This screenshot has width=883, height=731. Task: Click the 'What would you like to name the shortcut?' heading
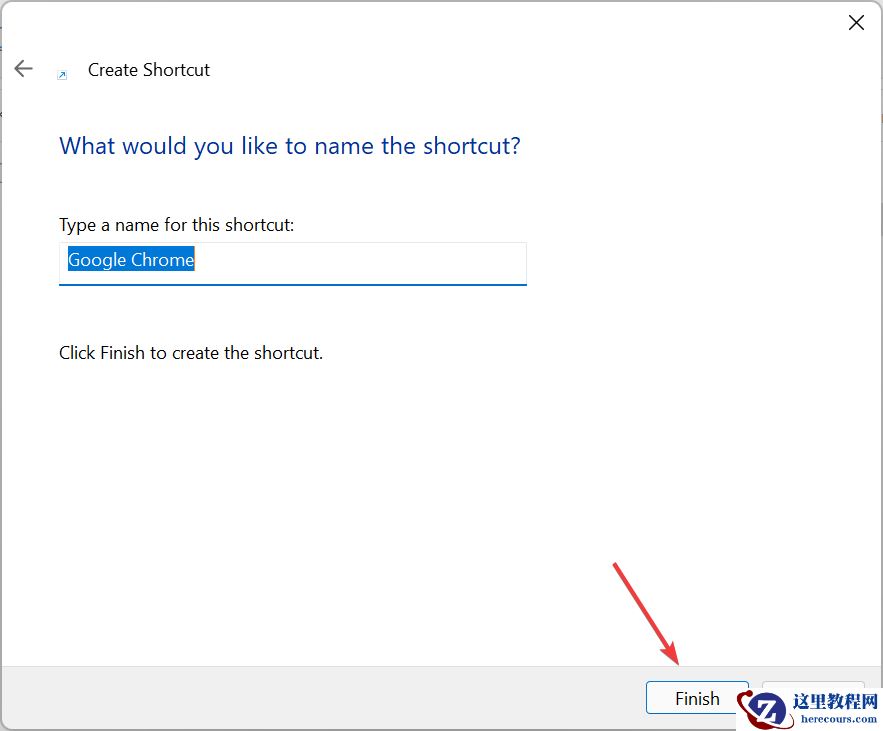coord(290,146)
